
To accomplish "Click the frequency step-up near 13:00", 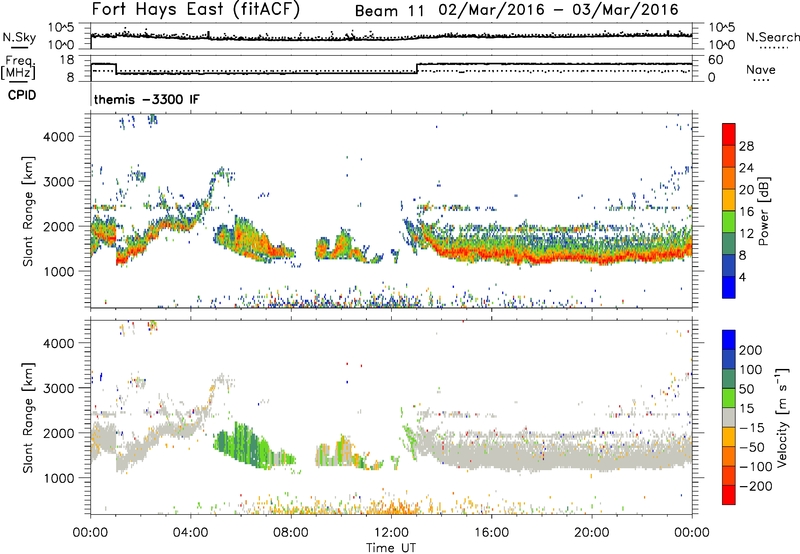I will [417, 68].
